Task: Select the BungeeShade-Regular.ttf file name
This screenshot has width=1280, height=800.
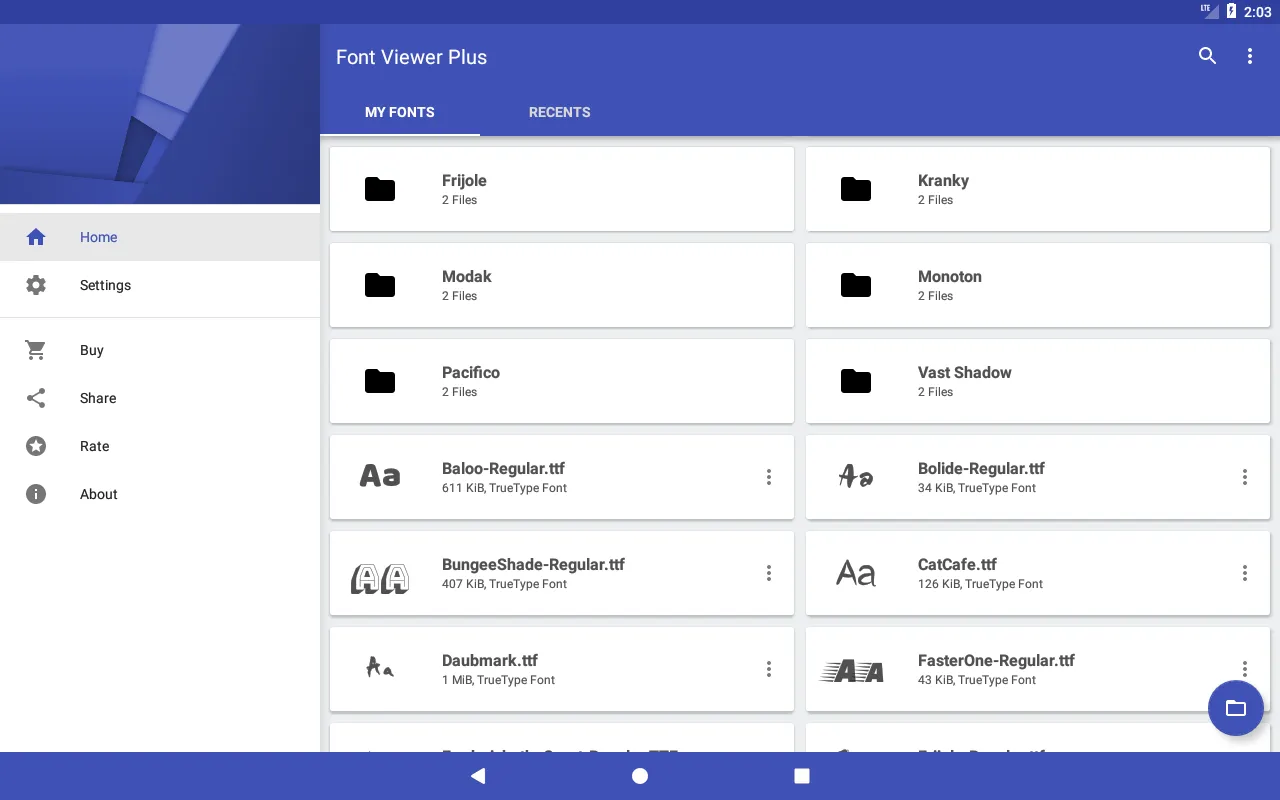Action: 533,564
